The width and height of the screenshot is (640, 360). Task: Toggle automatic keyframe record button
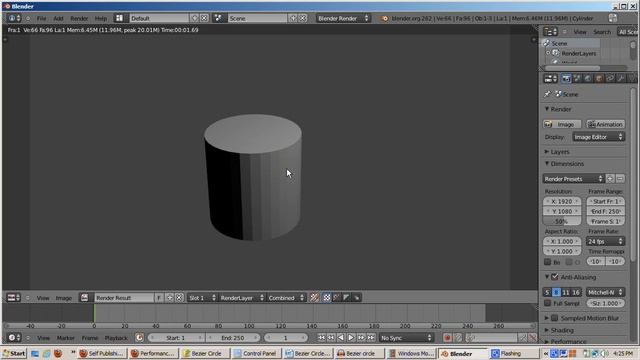pyautogui.click(x=447, y=338)
